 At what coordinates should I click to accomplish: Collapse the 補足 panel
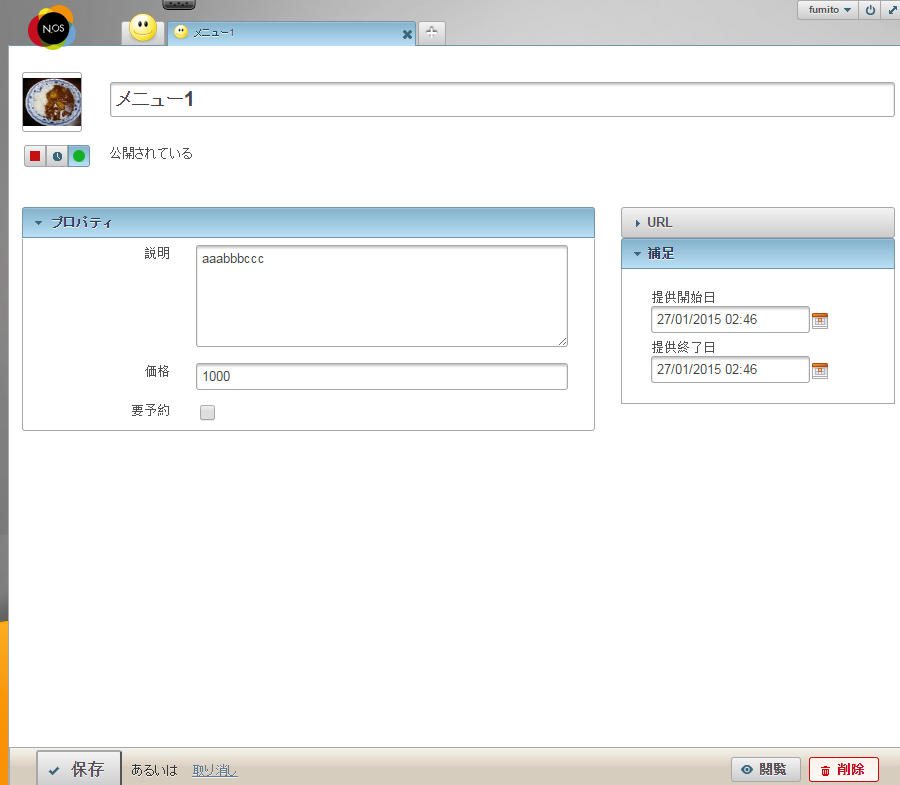coord(758,254)
